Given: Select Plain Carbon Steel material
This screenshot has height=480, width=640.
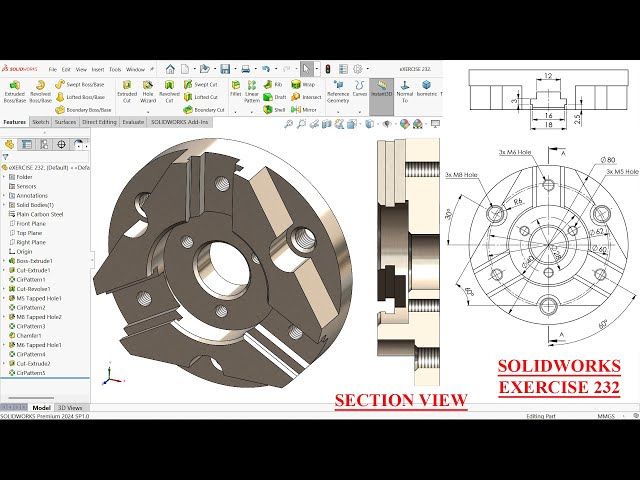Looking at the screenshot, I should click(36, 214).
